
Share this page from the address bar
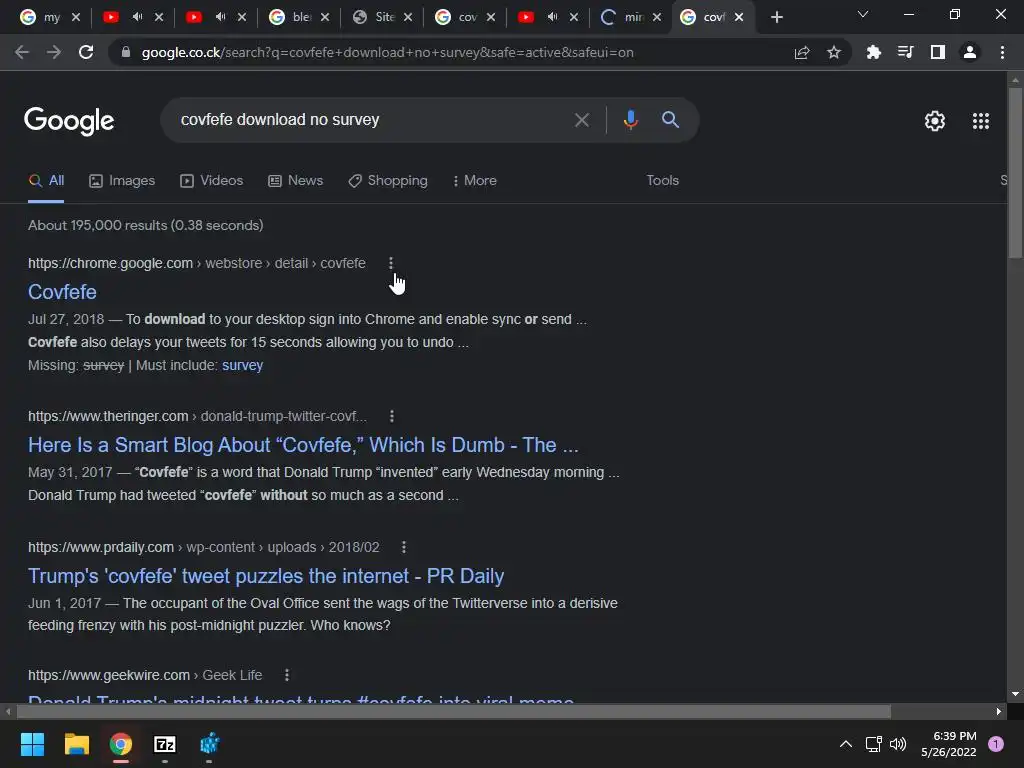pyautogui.click(x=802, y=52)
